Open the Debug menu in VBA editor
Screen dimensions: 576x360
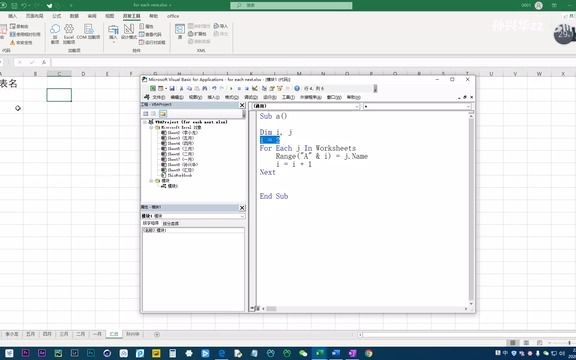click(251, 97)
